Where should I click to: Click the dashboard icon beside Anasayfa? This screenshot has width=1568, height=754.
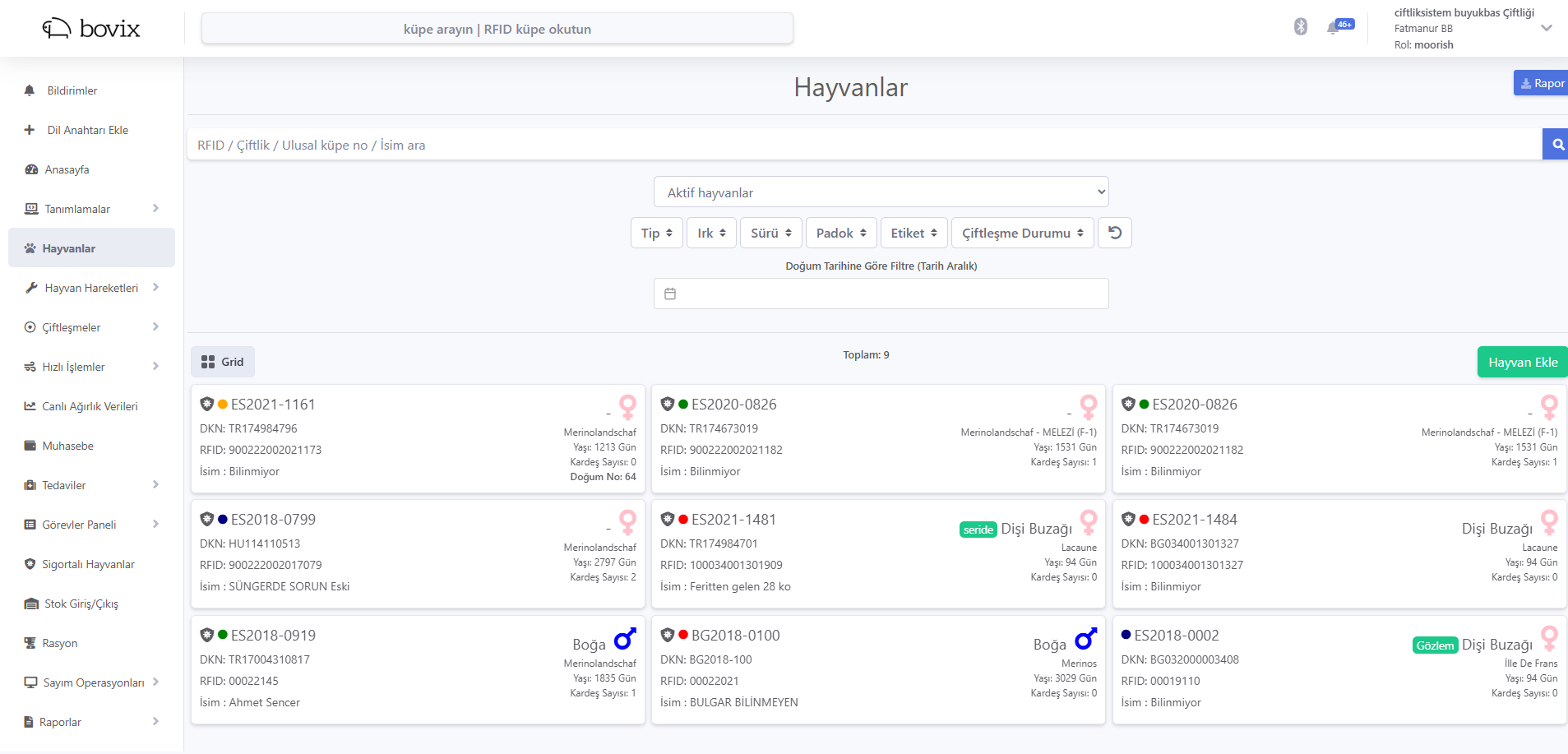coord(31,169)
